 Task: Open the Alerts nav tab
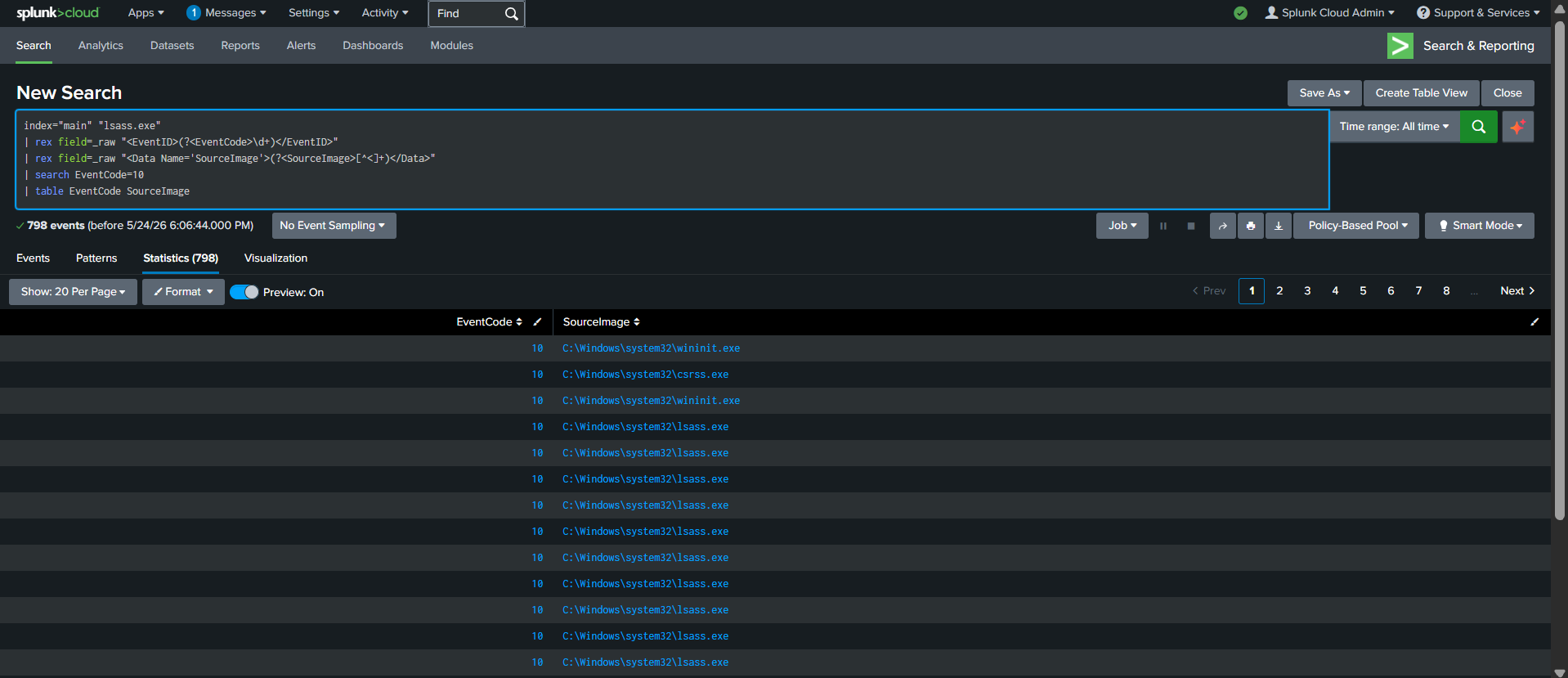[x=301, y=46]
